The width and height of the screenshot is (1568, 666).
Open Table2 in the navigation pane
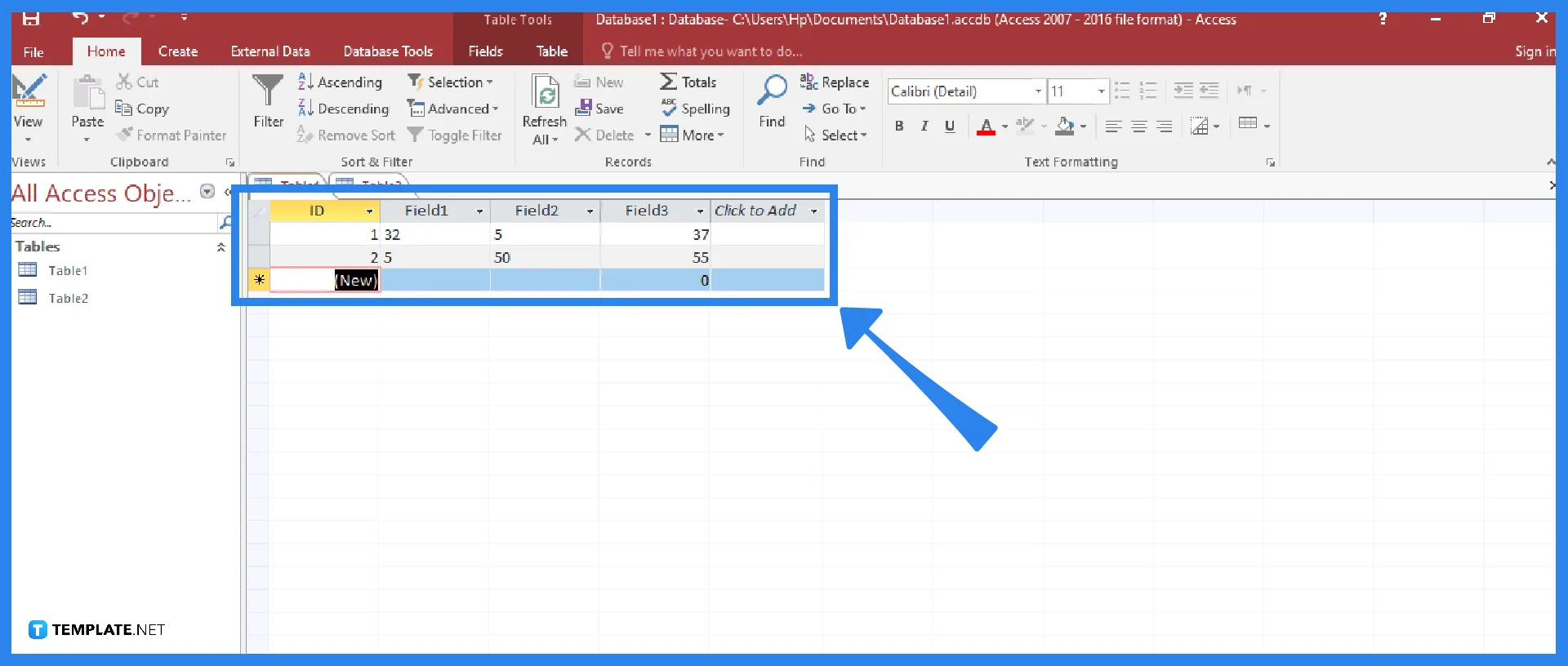pyautogui.click(x=67, y=298)
